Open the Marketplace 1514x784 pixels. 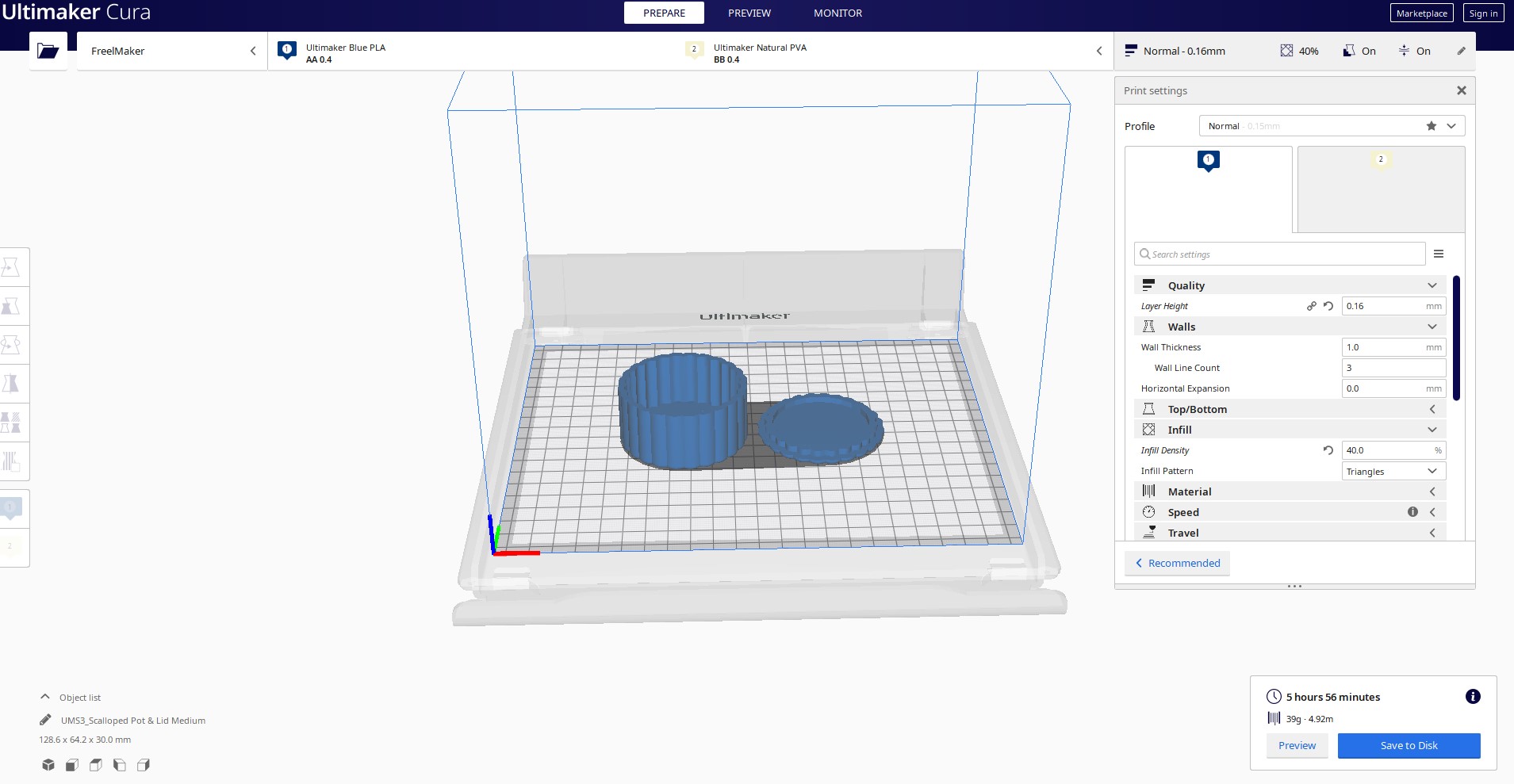point(1422,13)
